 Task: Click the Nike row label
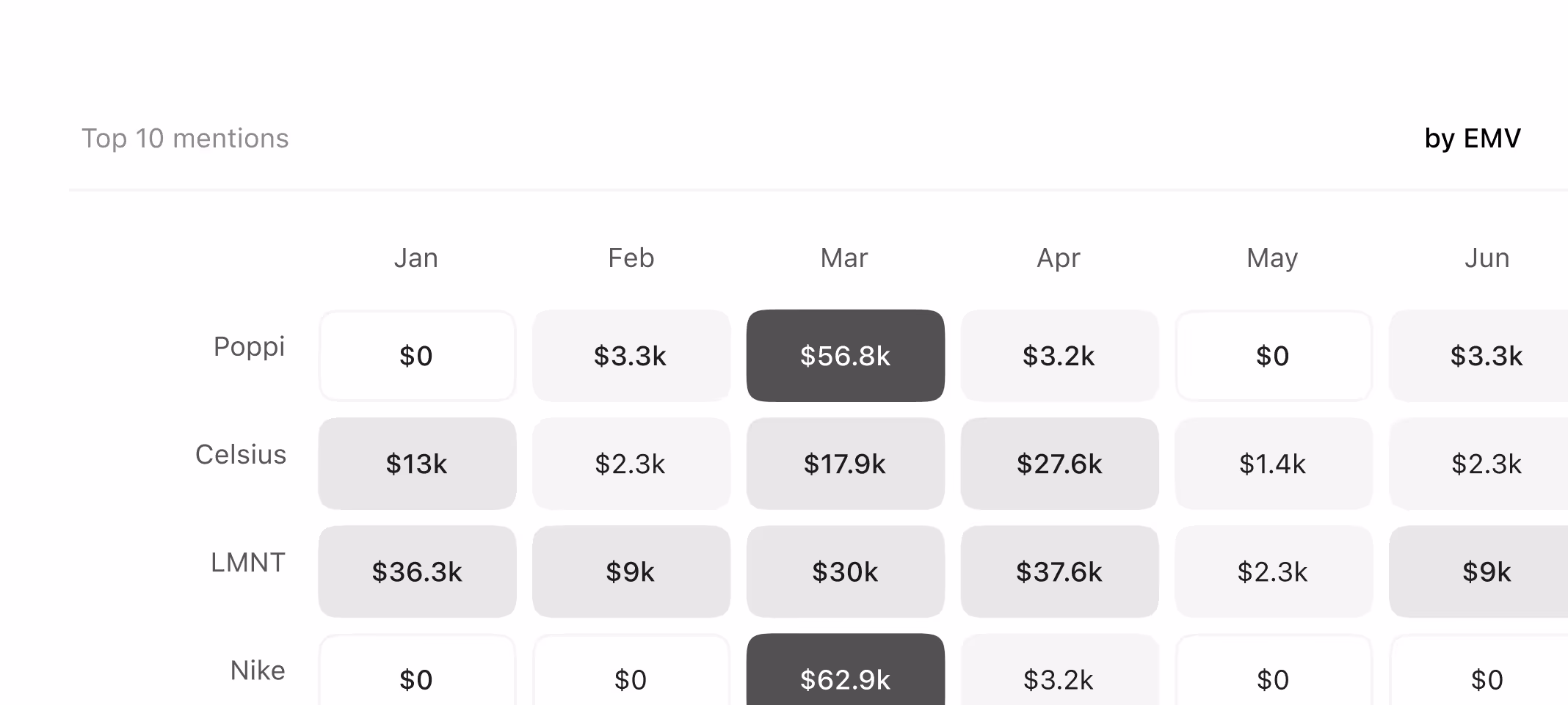coord(257,671)
